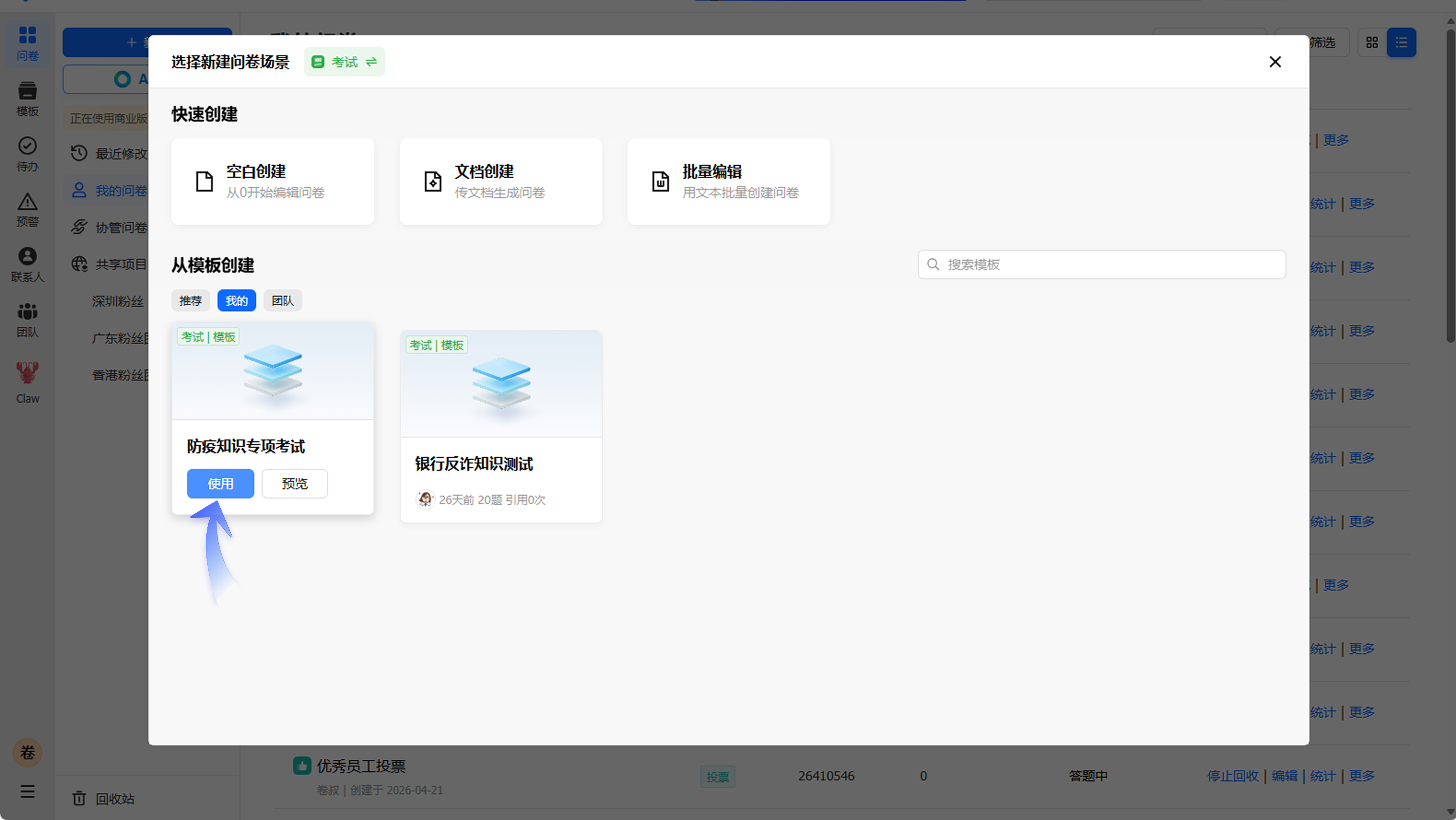
Task: Click the 银行反诈知识测试 template title
Action: pos(474,464)
